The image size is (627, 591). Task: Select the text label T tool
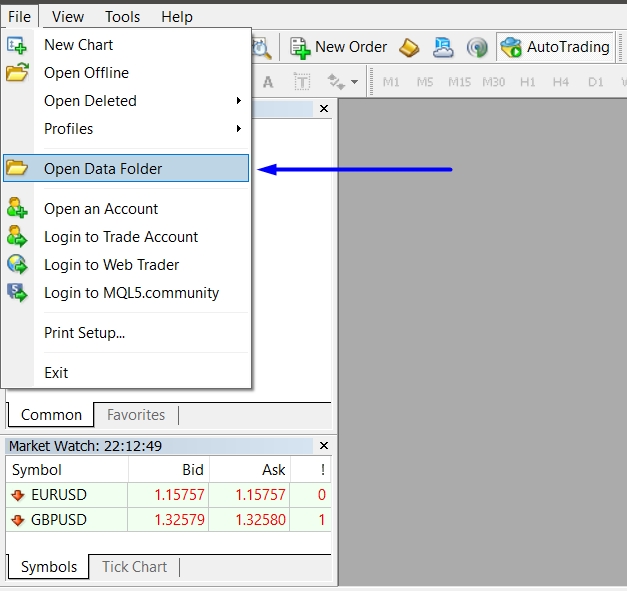click(x=302, y=82)
